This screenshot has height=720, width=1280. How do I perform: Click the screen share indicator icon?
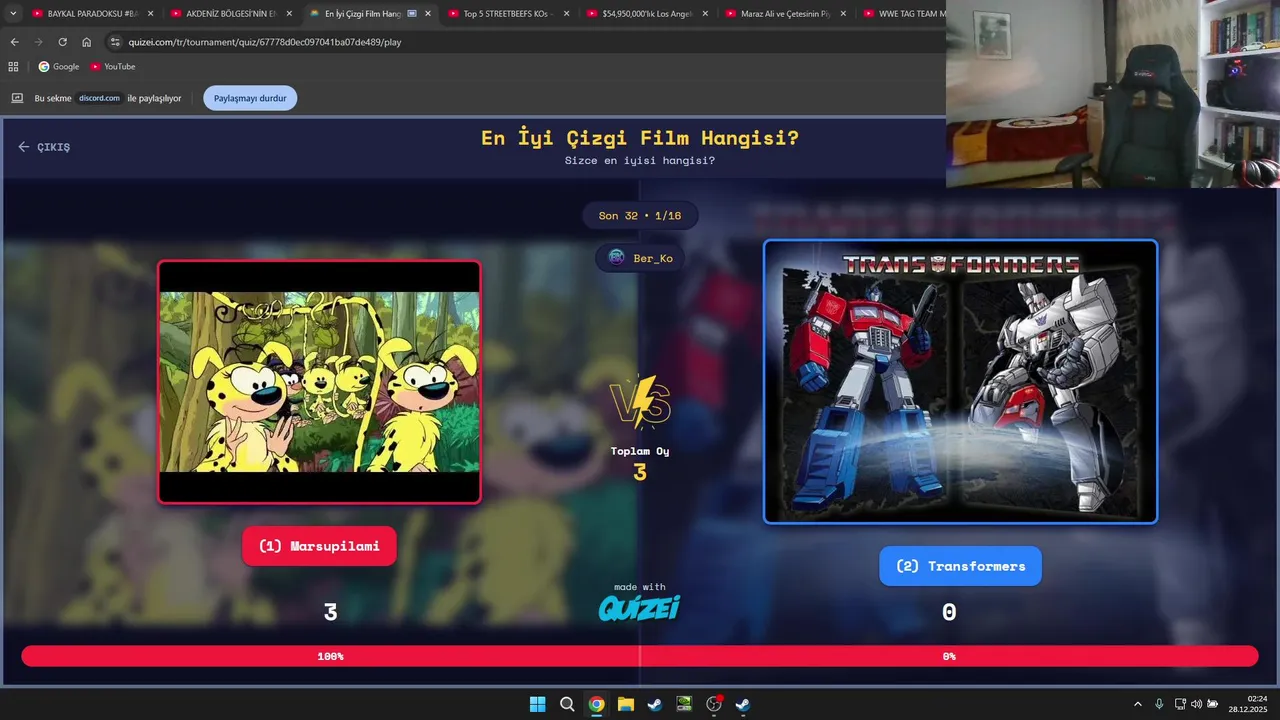click(17, 98)
